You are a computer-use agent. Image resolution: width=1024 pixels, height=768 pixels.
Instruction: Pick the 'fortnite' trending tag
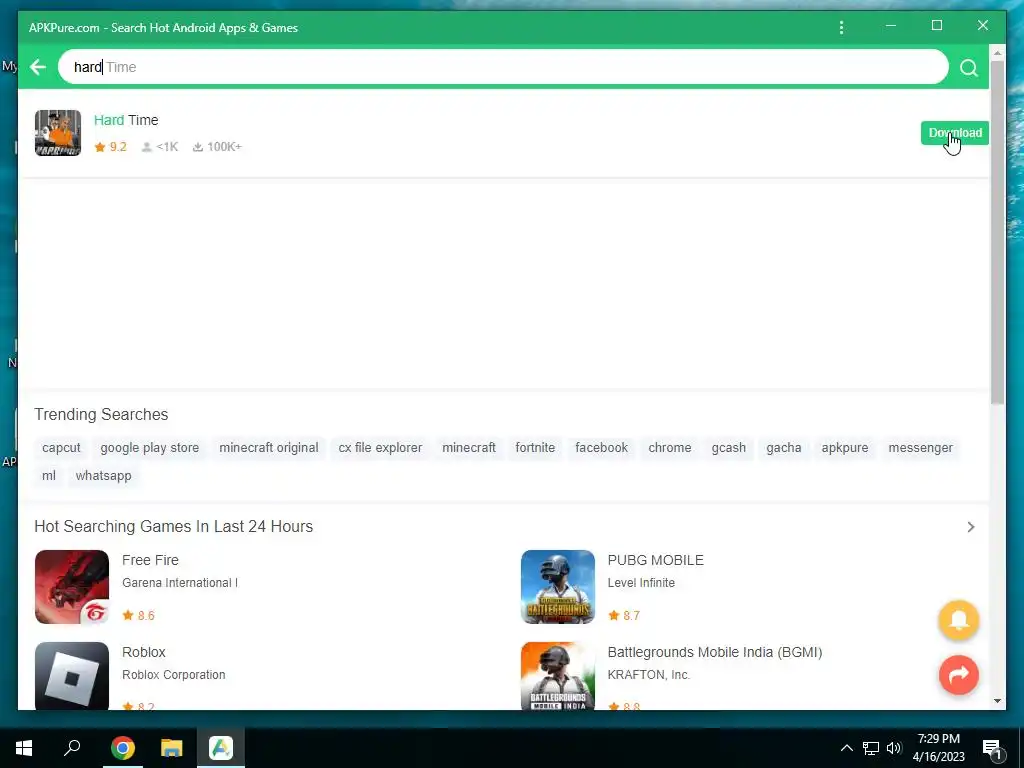535,448
